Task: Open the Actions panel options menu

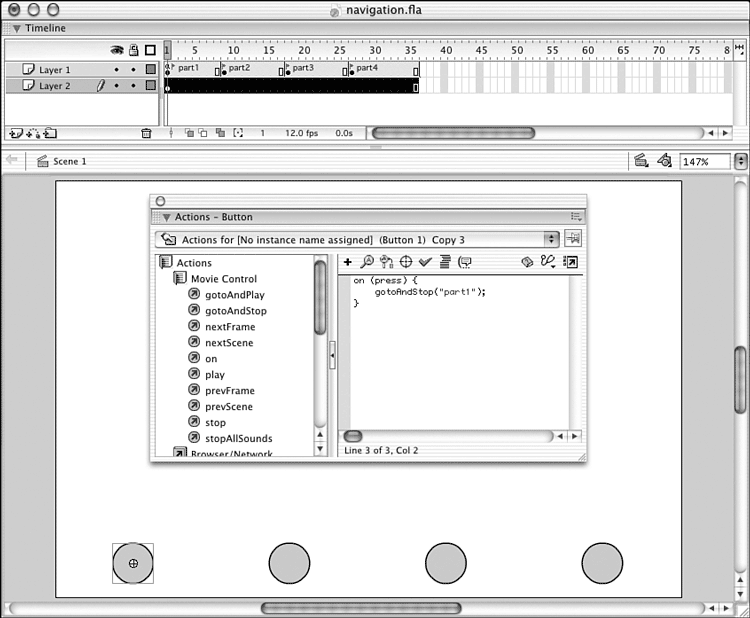Action: 576,217
